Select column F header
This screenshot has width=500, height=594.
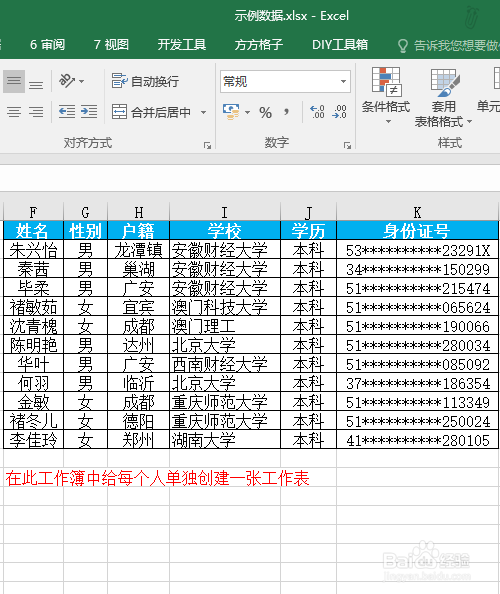(33, 212)
